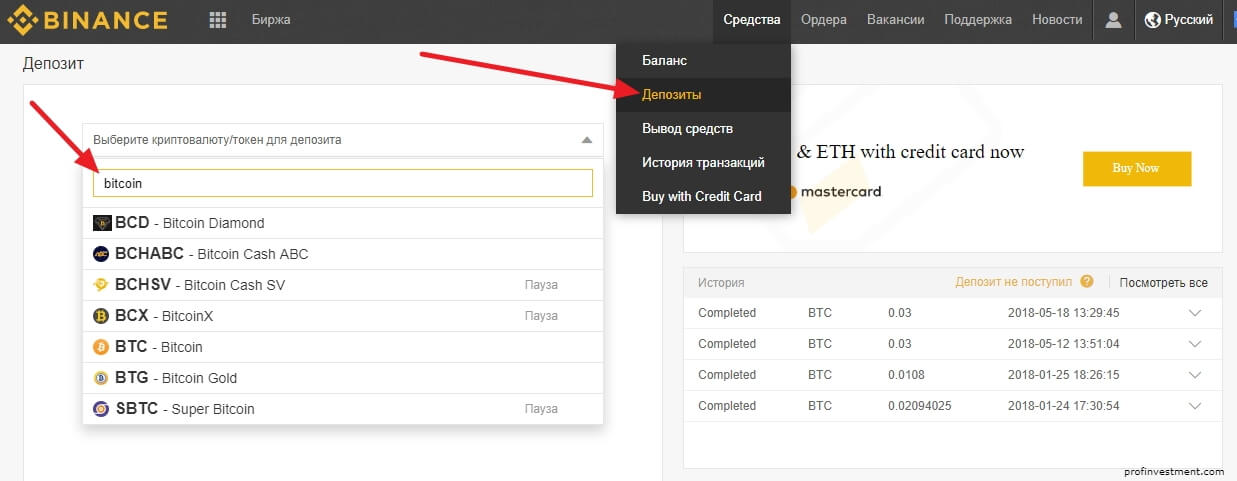Open the cryptocurrency selection dropdown arrow

tap(586, 140)
